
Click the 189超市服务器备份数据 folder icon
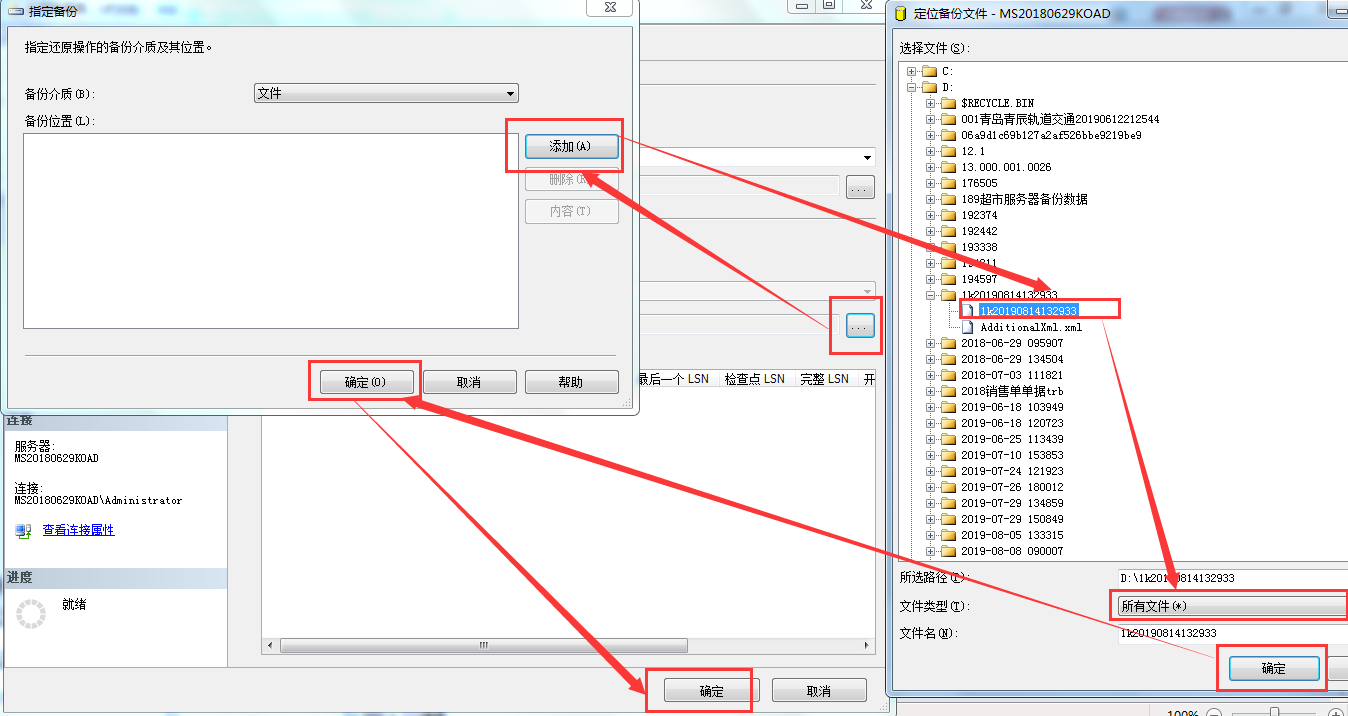pyautogui.click(x=948, y=199)
